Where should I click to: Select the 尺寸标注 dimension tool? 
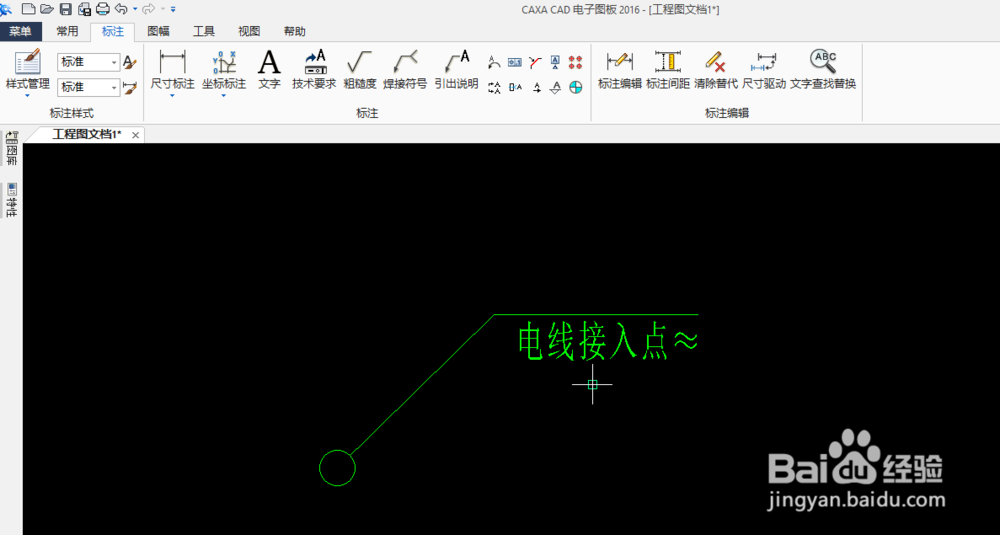pos(172,70)
